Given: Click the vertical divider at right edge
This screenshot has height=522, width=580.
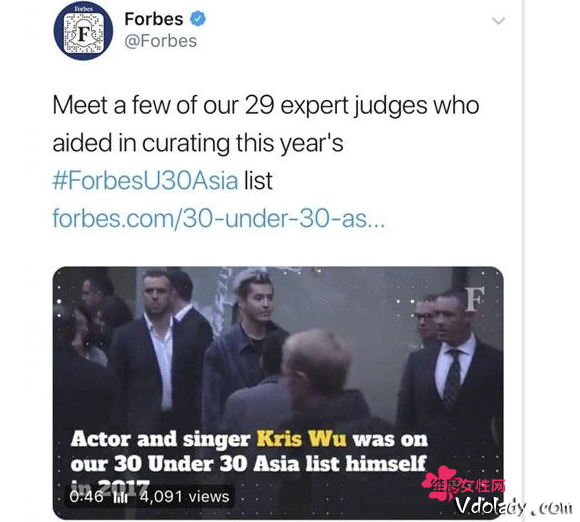Looking at the screenshot, I should [x=523, y=261].
